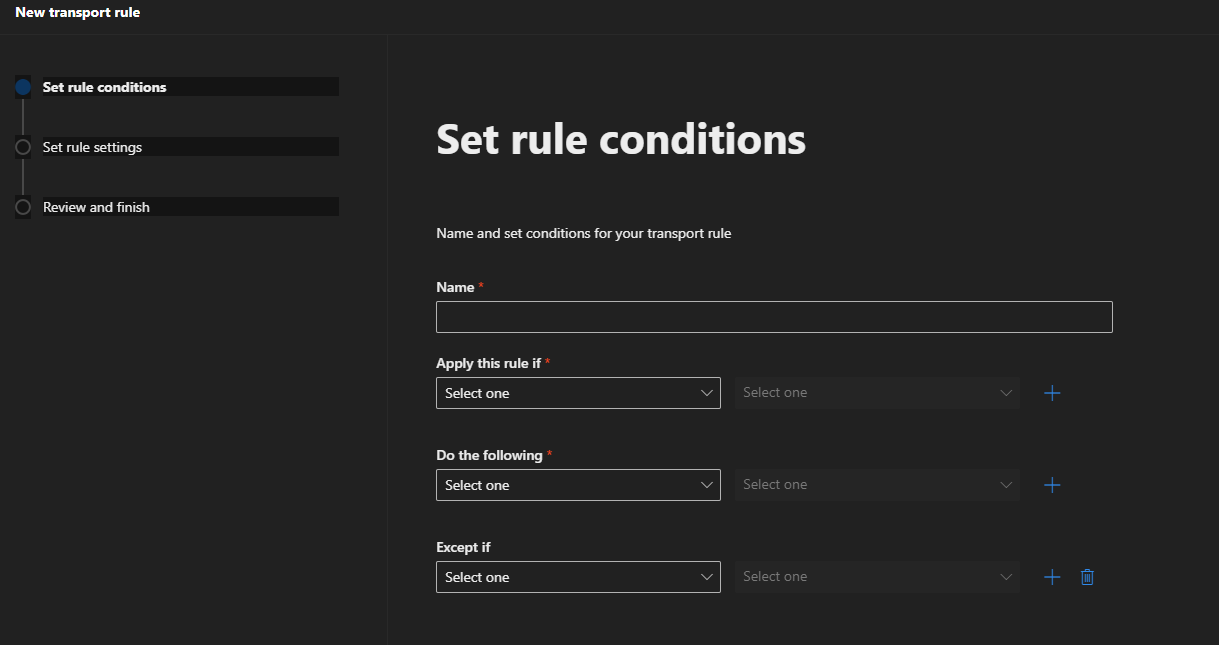
Task: Open the secondary Do the following dropdown
Action: point(878,485)
